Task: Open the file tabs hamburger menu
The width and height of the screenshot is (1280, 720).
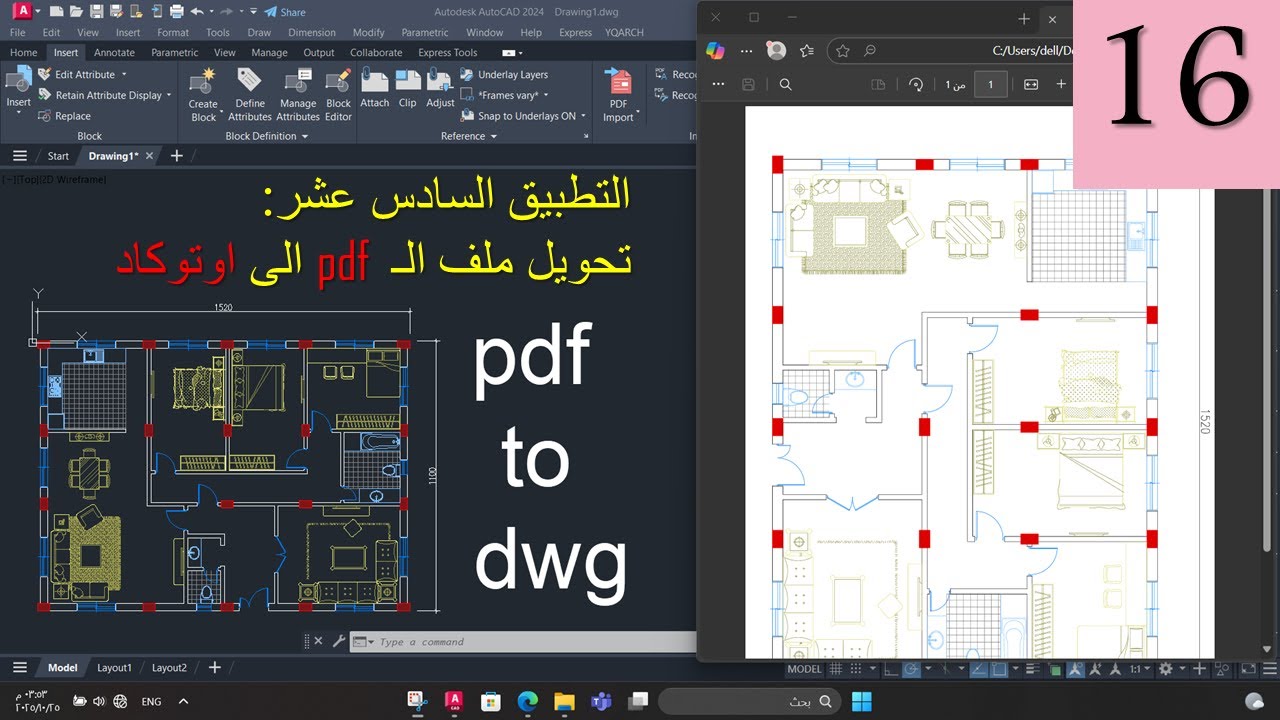Action: [x=19, y=156]
